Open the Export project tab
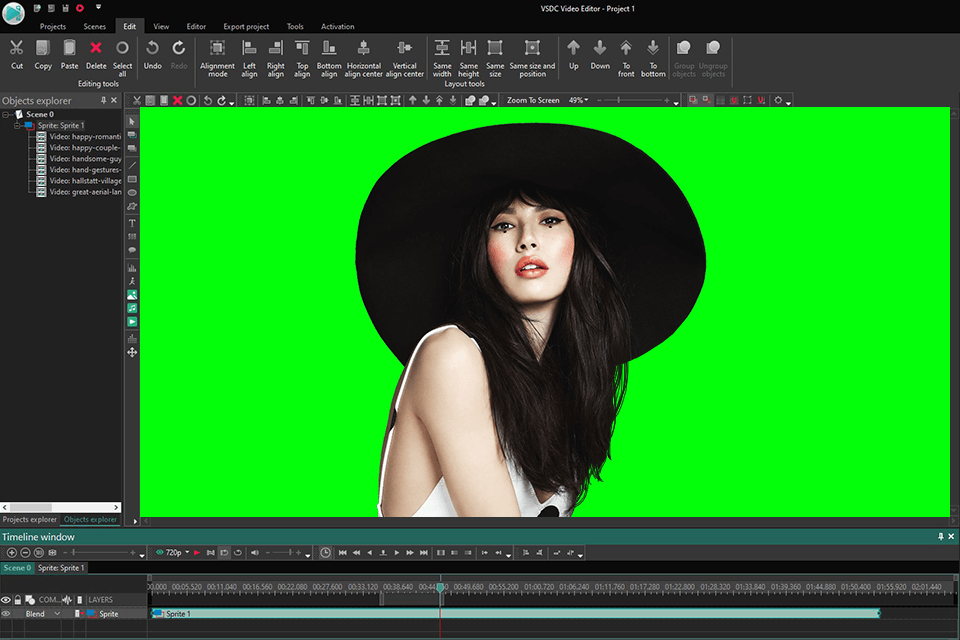 [246, 26]
